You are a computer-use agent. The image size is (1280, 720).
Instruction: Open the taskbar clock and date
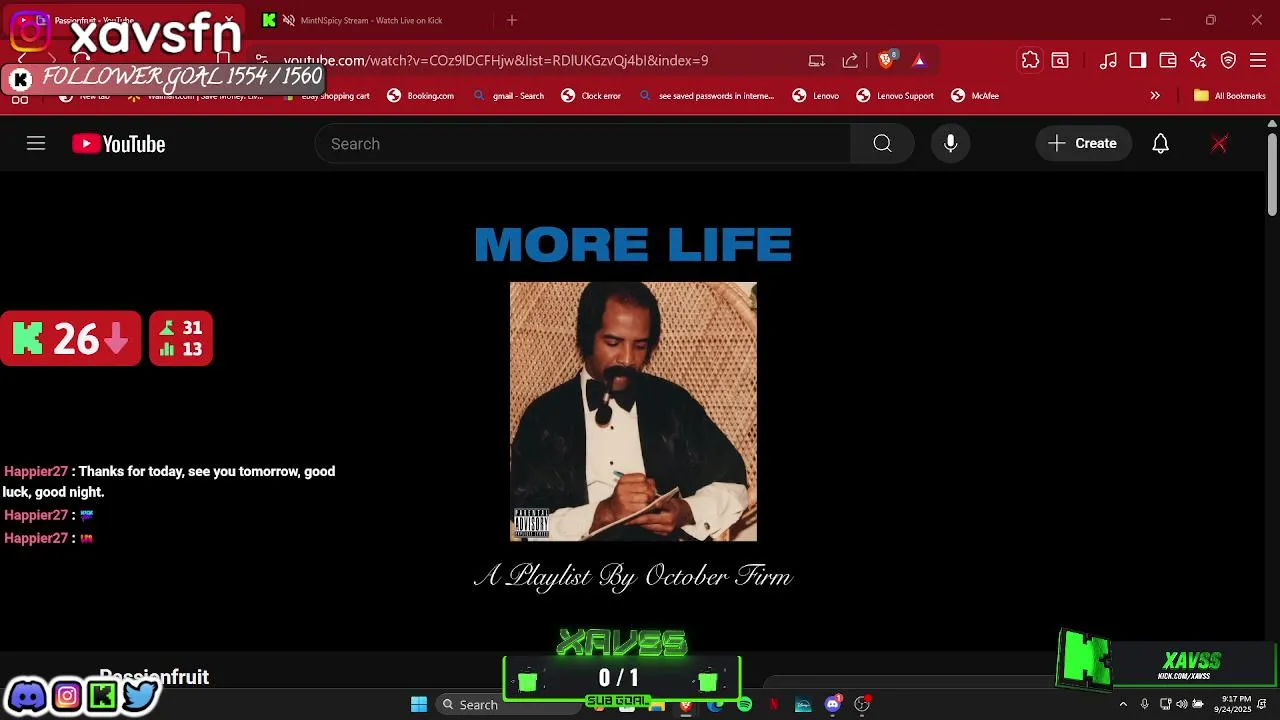click(1234, 704)
